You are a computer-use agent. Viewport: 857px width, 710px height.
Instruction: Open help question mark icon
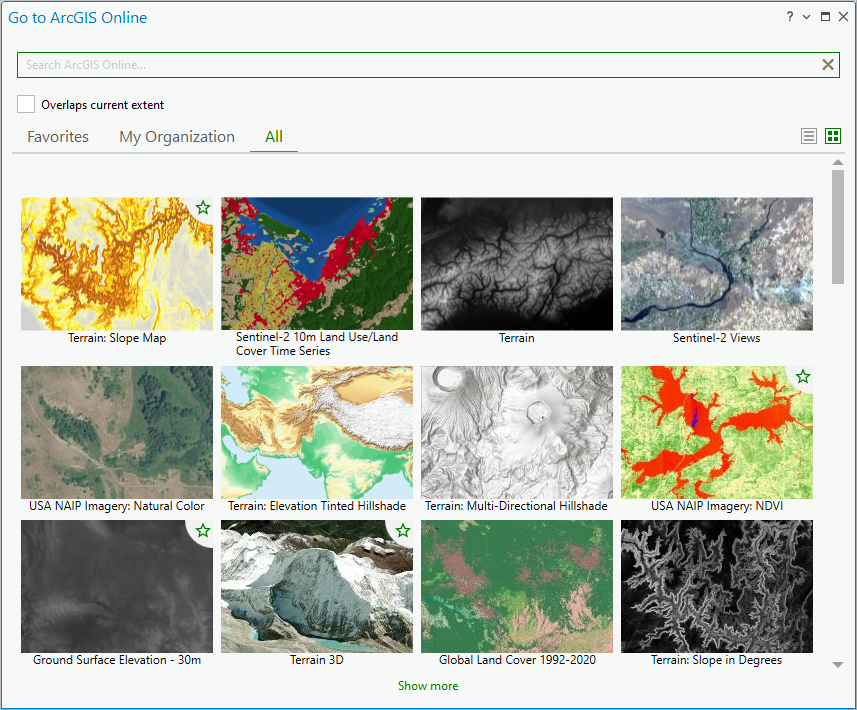coord(790,16)
